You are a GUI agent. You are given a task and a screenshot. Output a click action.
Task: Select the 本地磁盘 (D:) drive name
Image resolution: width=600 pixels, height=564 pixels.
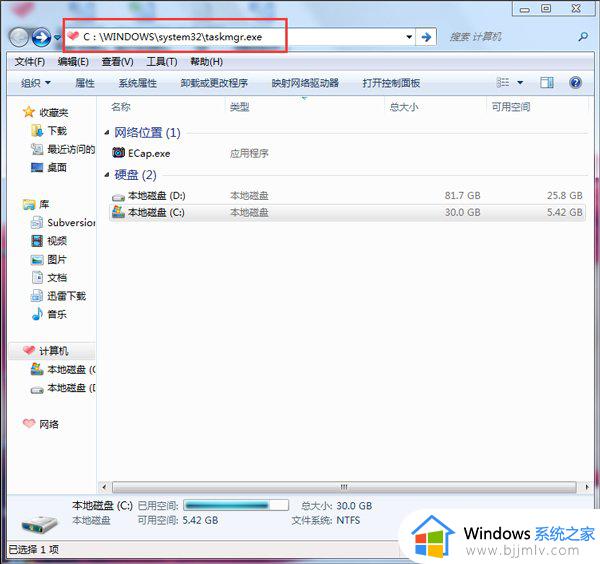click(x=157, y=196)
